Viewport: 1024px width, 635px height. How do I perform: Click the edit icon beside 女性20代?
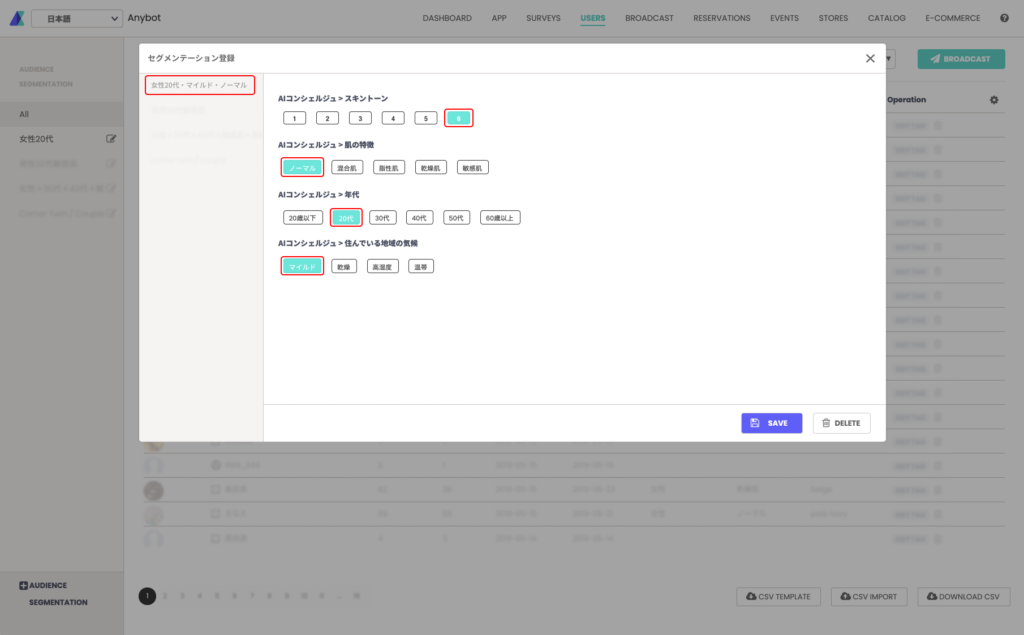(x=111, y=138)
